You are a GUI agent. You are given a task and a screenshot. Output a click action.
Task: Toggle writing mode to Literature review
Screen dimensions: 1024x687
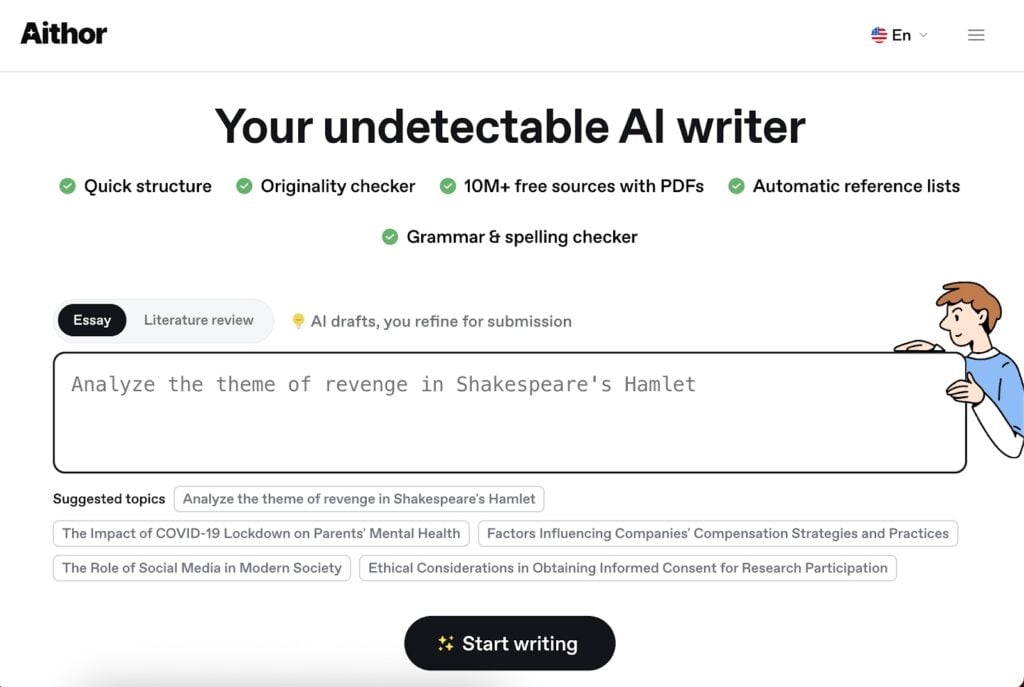(198, 320)
